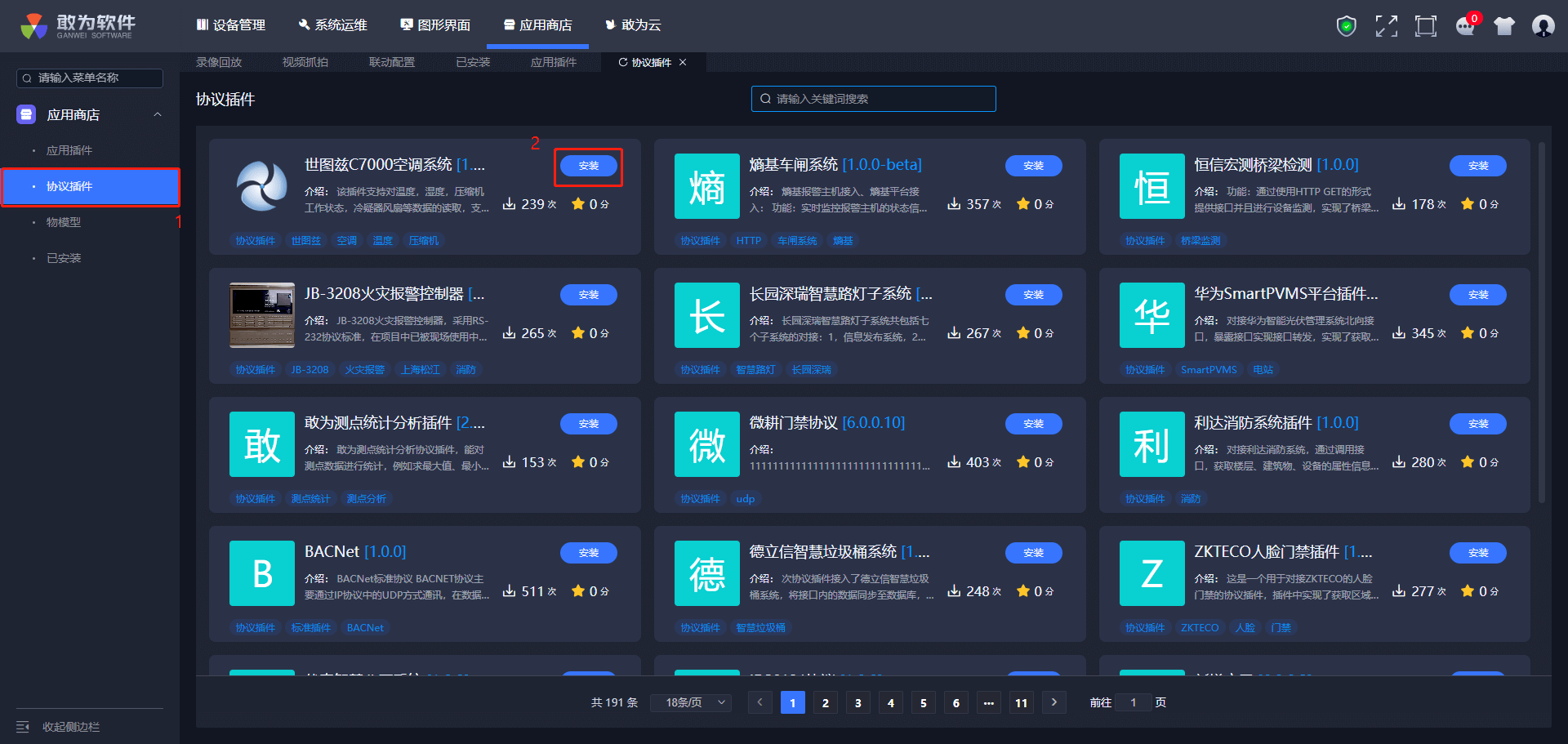Switch to the 视频抓拍 tab

pyautogui.click(x=305, y=62)
